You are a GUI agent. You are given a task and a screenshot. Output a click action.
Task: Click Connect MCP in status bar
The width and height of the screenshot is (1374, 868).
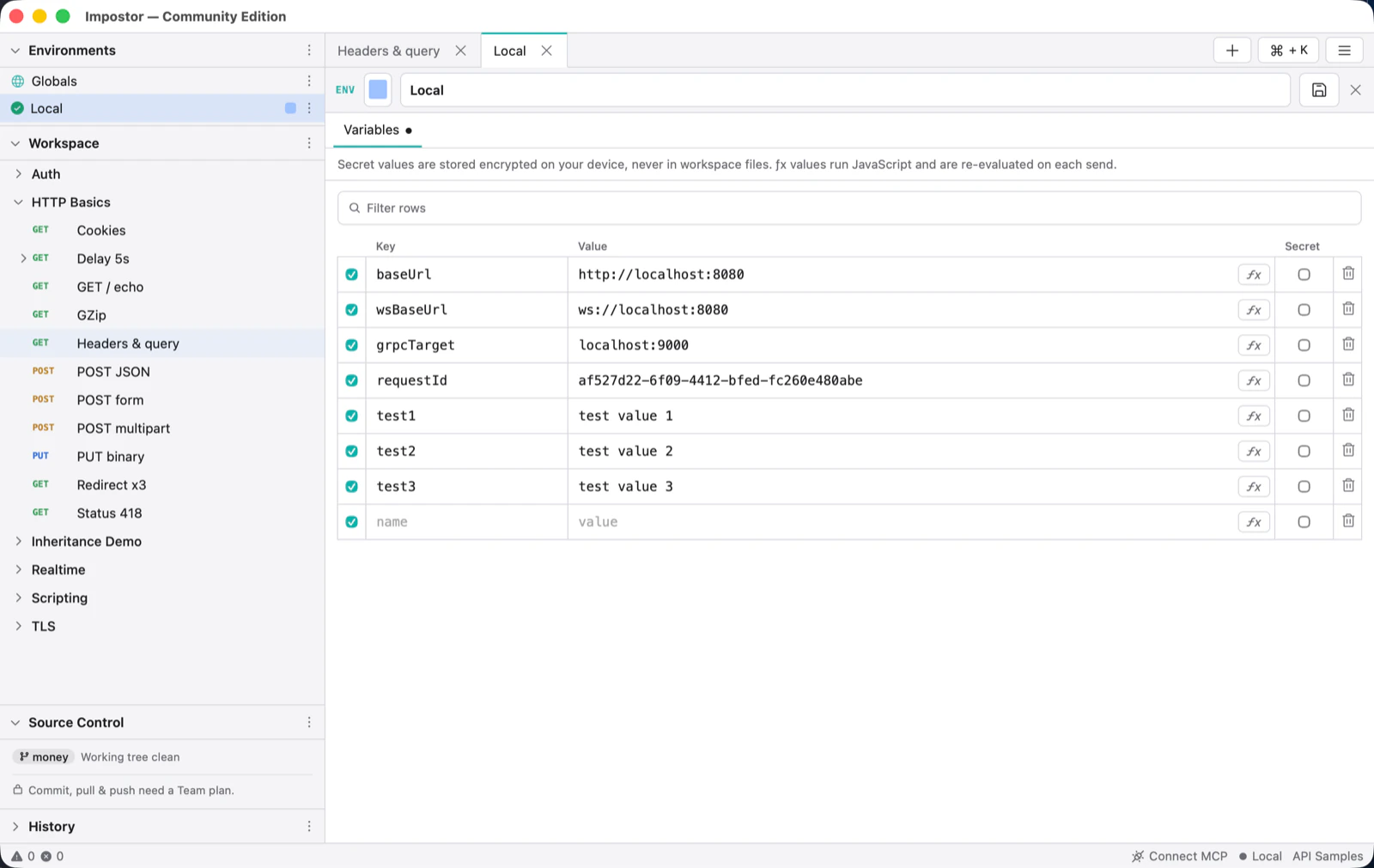[1180, 856]
